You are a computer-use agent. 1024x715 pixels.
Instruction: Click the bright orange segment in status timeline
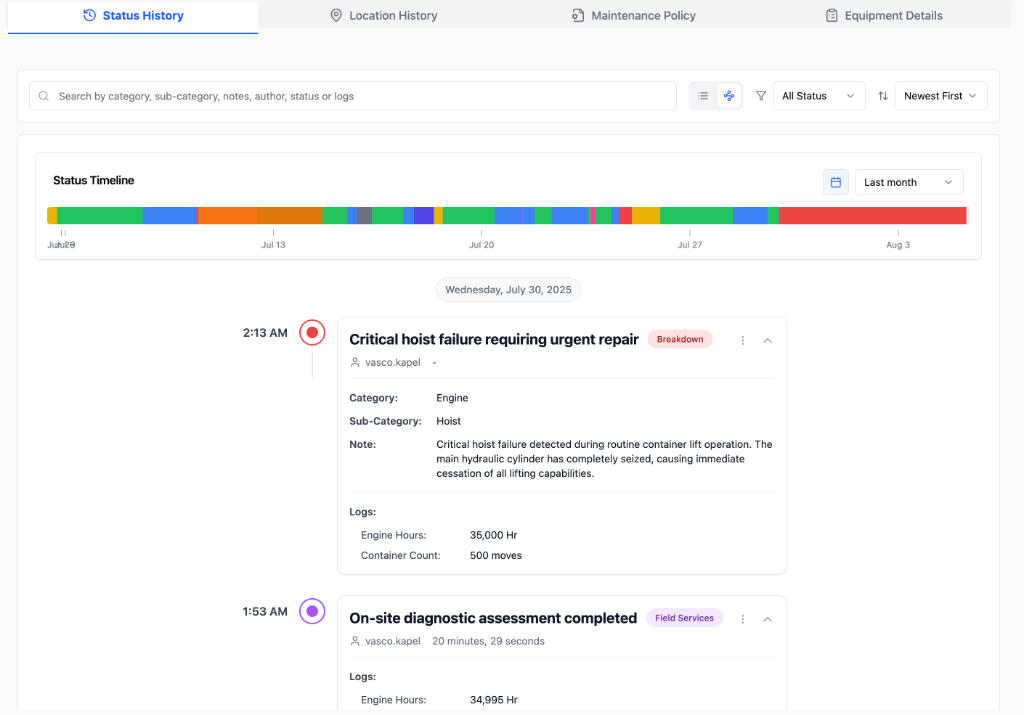(227, 215)
